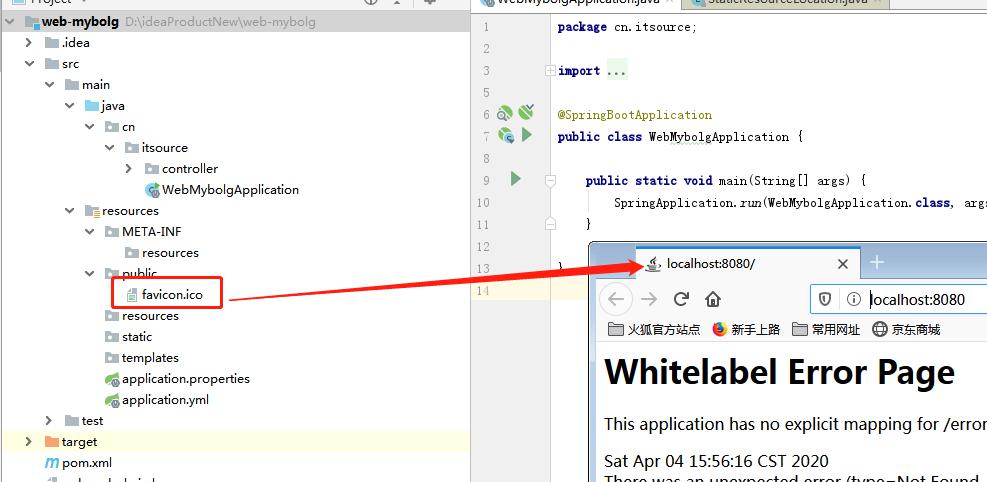
Task: Click the browser home button
Action: pyautogui.click(x=713, y=299)
